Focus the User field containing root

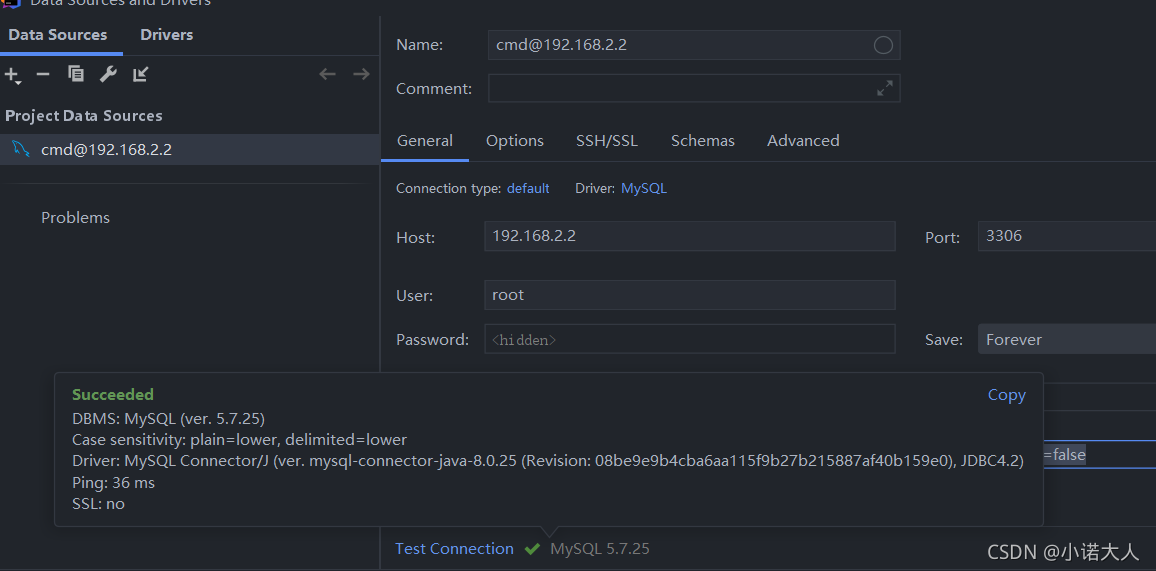(x=689, y=295)
